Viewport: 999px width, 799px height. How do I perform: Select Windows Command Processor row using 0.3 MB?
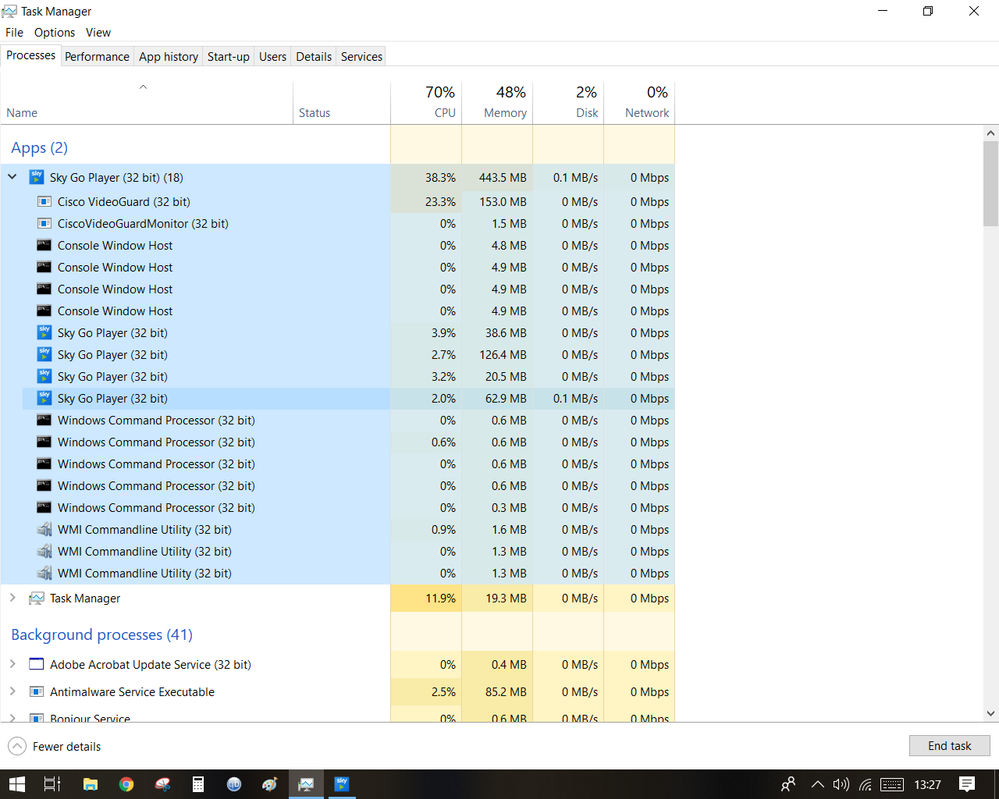[338, 508]
